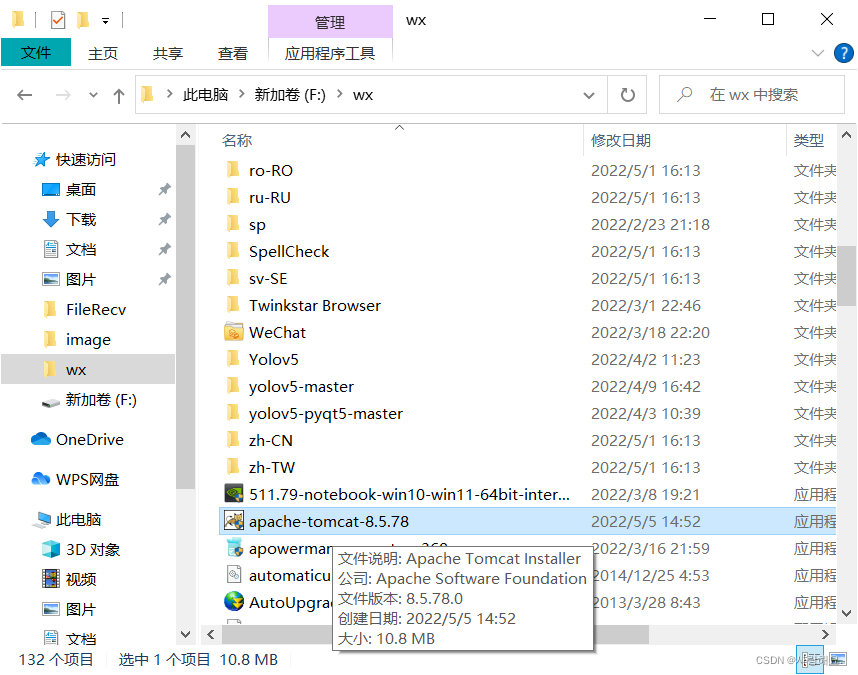Click the pin icon next to 文档
This screenshot has height=675, width=858.
164,249
